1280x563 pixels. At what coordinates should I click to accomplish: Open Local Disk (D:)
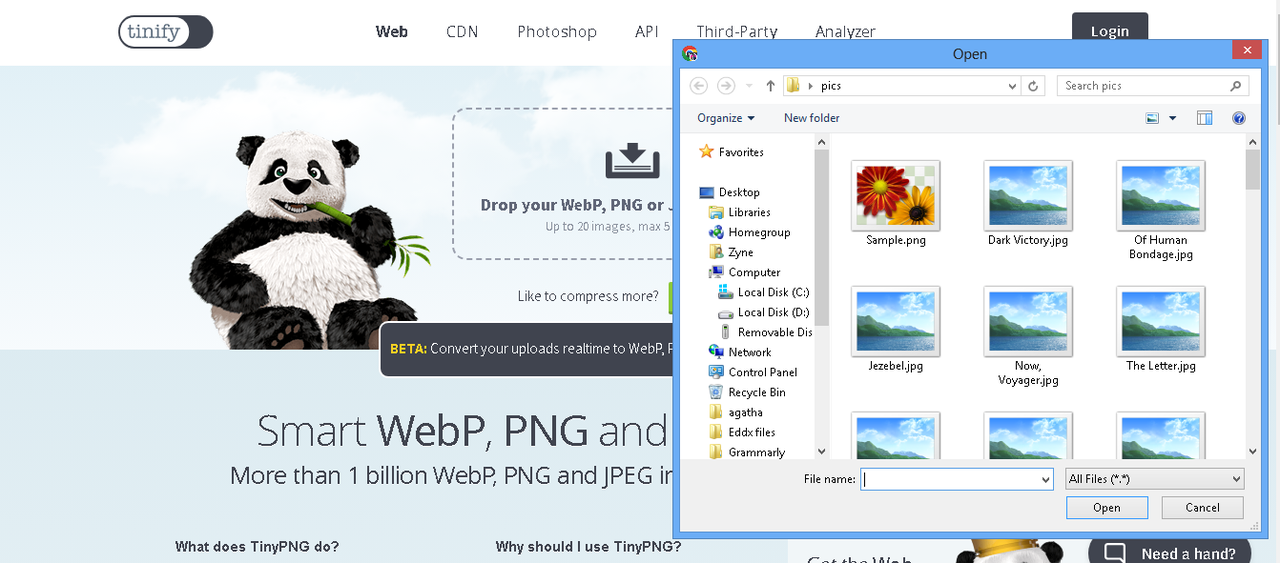(x=773, y=312)
